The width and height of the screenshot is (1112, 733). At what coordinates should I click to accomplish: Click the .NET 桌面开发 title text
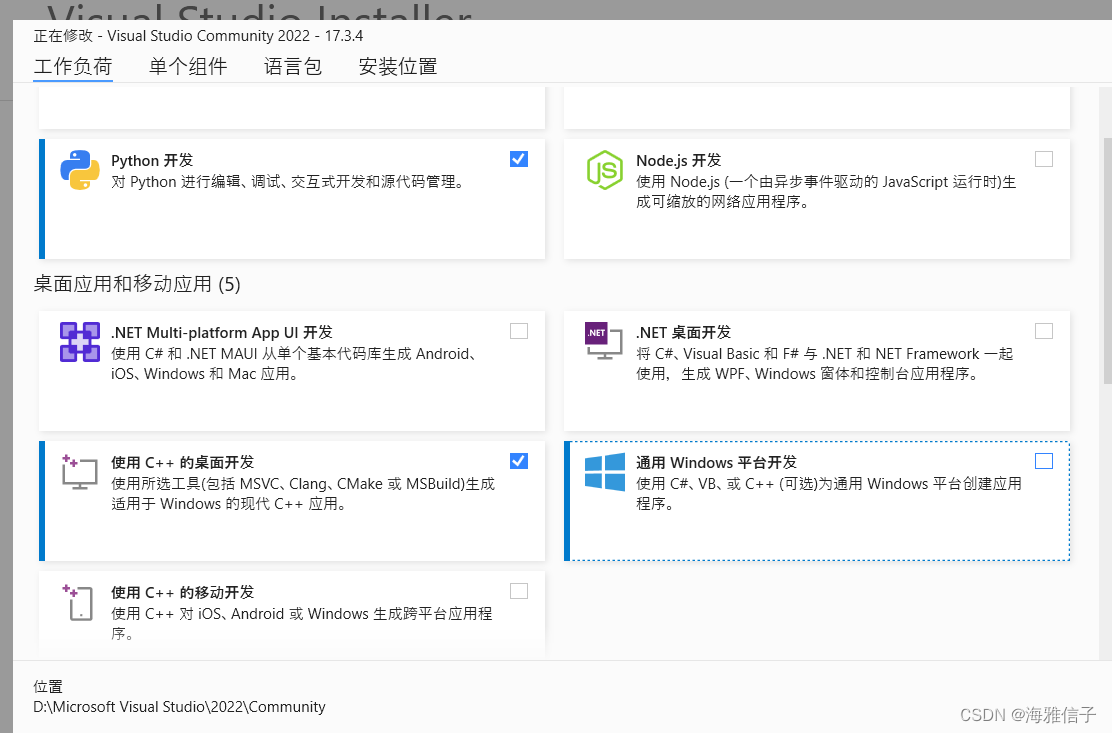(683, 332)
